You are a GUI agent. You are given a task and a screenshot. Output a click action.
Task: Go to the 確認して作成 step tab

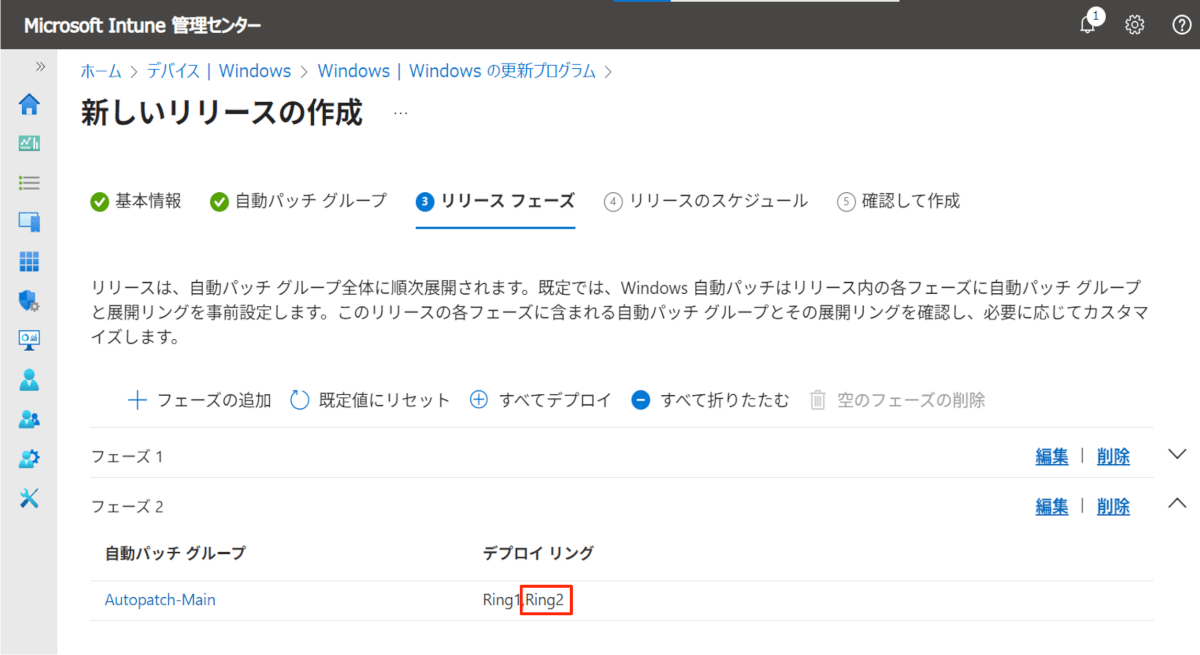(898, 201)
